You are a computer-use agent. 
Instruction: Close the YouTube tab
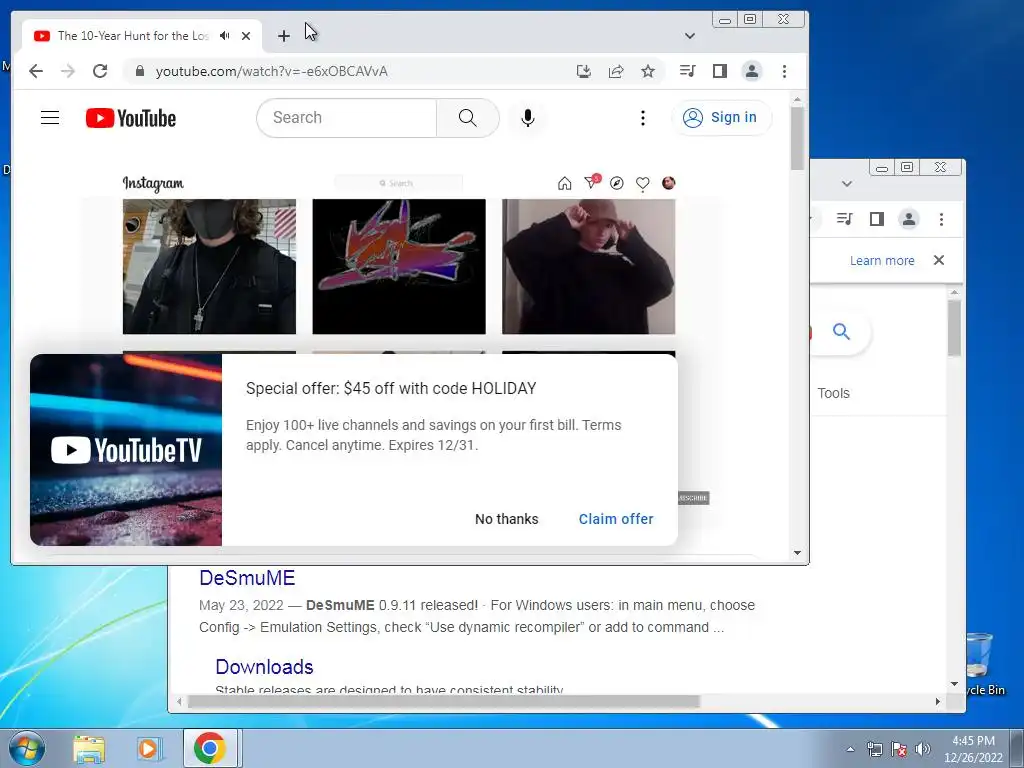tap(246, 36)
